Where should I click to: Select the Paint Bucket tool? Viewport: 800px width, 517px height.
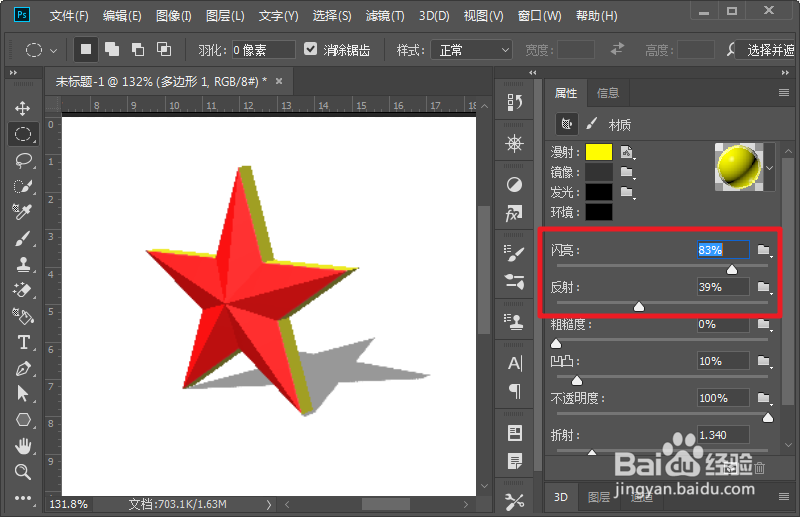[22, 316]
